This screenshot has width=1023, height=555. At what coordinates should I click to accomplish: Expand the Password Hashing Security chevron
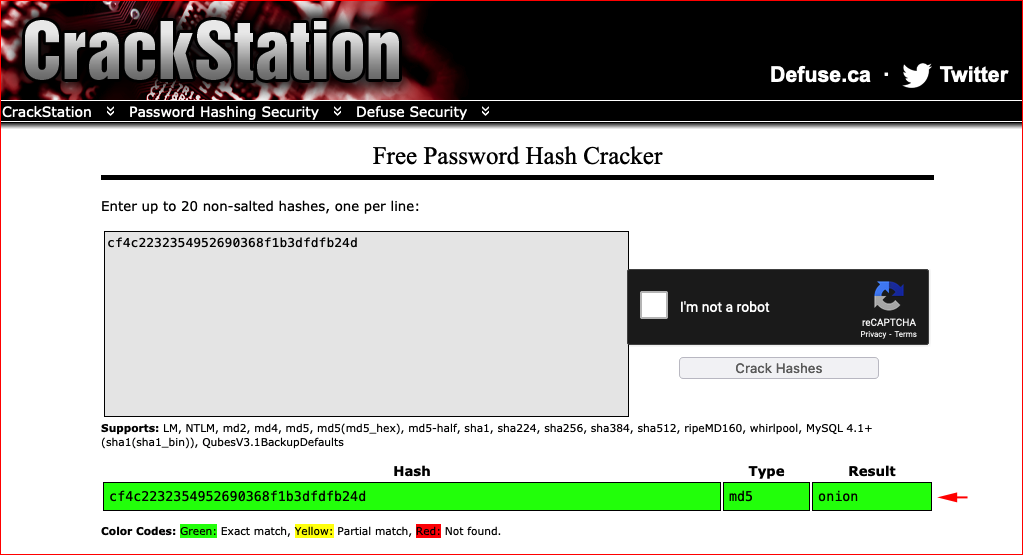click(337, 112)
